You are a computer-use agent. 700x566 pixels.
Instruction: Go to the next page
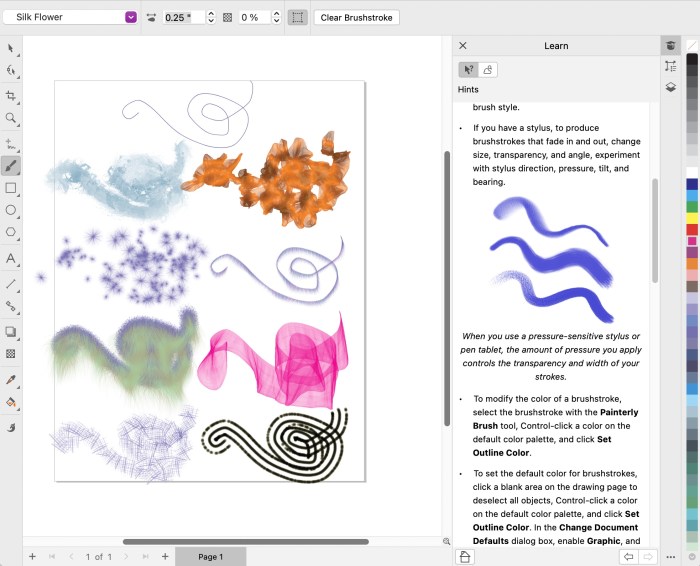[126, 557]
